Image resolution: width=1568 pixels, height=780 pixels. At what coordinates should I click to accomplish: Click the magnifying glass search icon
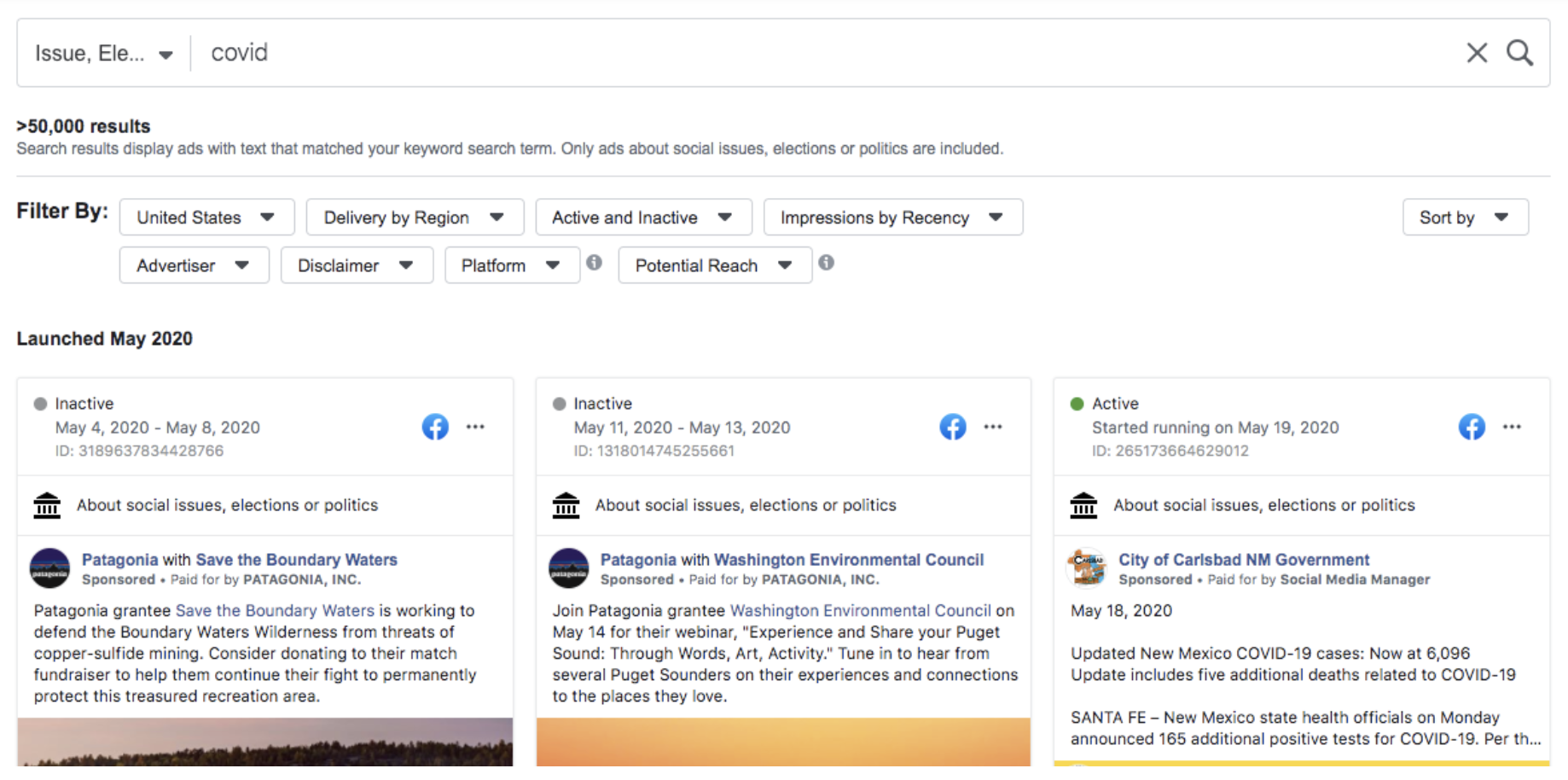coord(1519,53)
